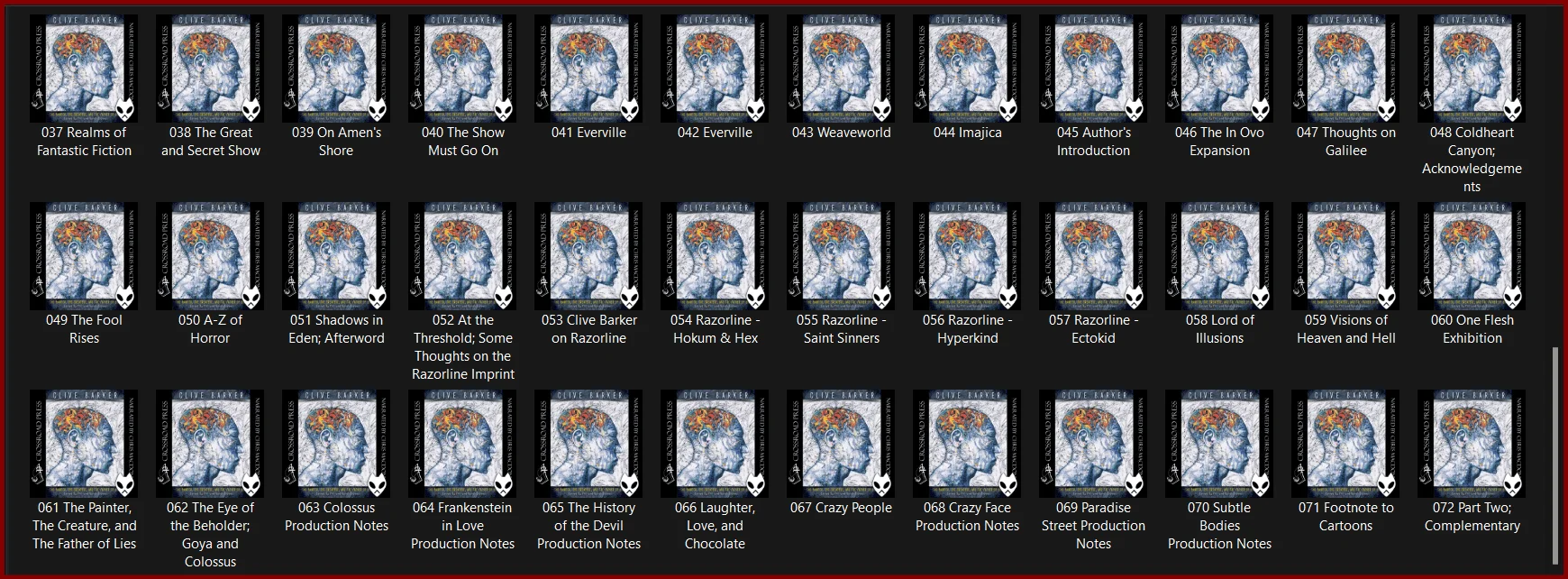Click the label '053 Clive Barker on Razorline'

pyautogui.click(x=588, y=329)
